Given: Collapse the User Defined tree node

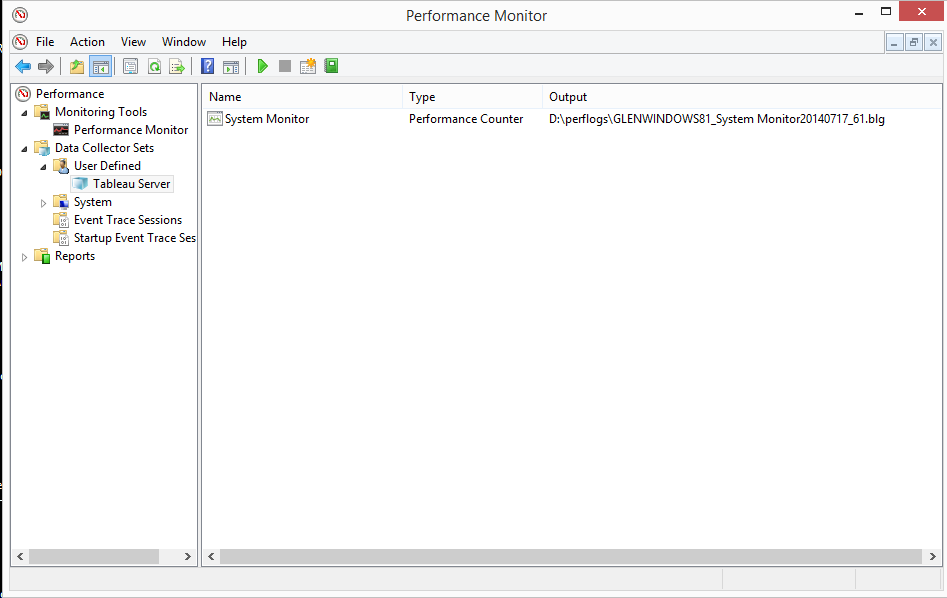Looking at the screenshot, I should [43, 166].
